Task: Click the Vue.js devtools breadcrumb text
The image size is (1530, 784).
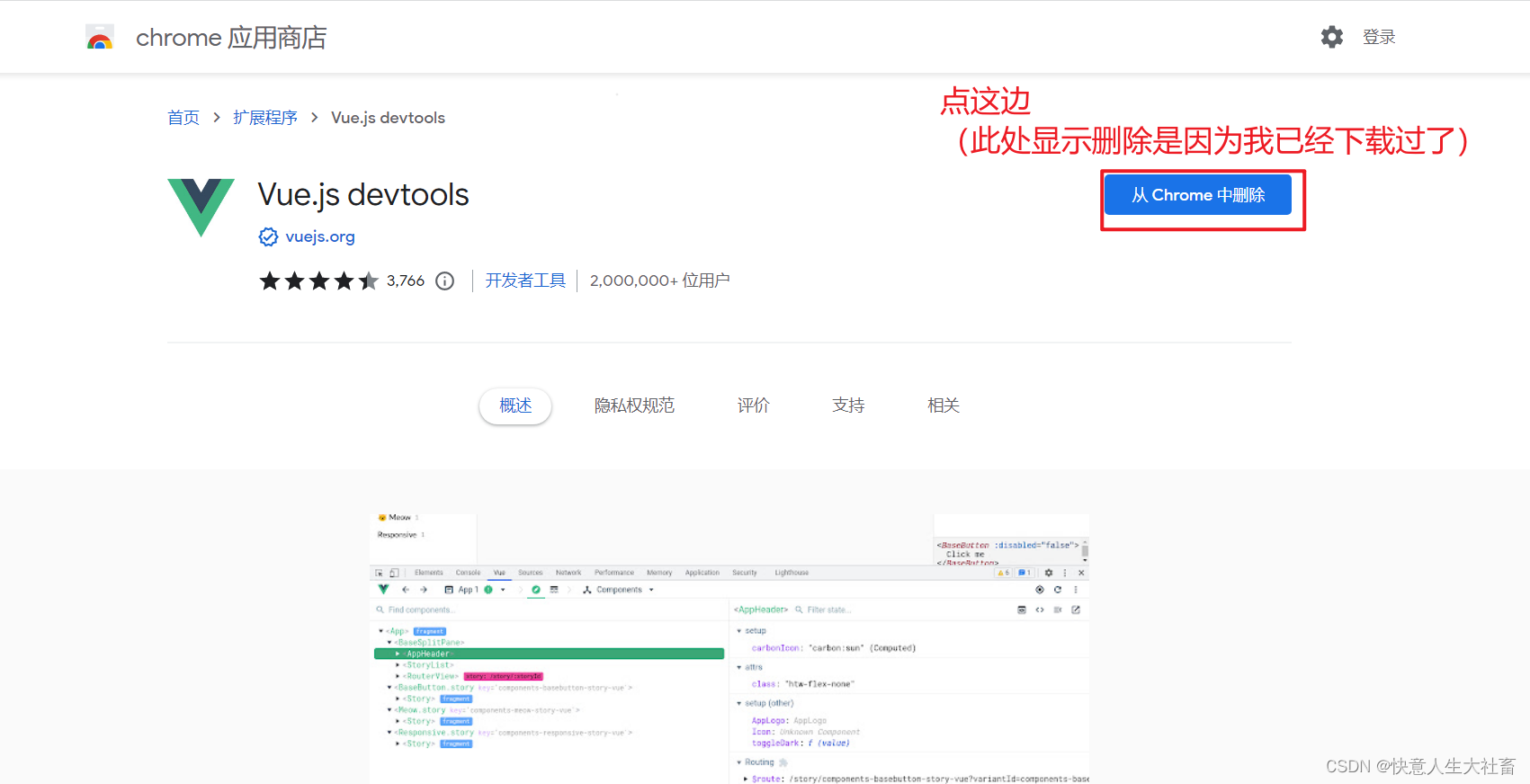Action: tap(388, 118)
